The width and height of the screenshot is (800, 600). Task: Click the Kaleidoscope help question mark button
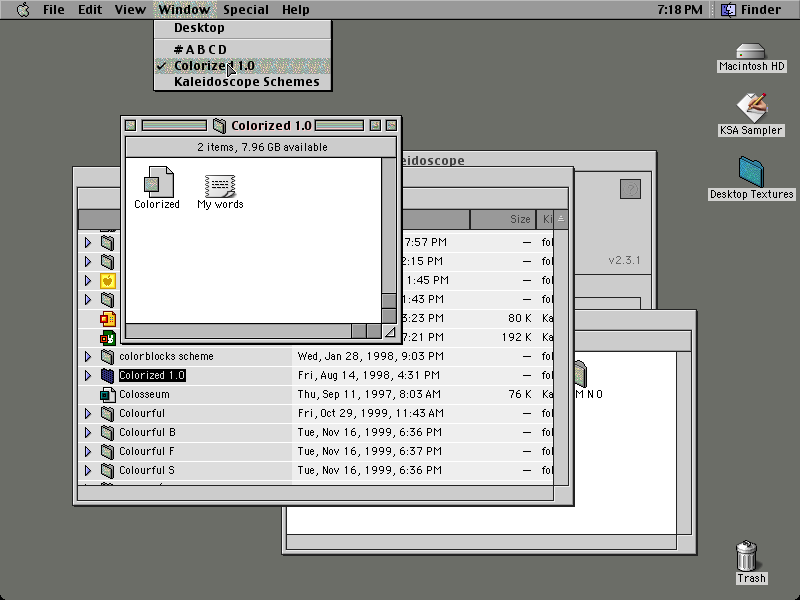coord(630,189)
